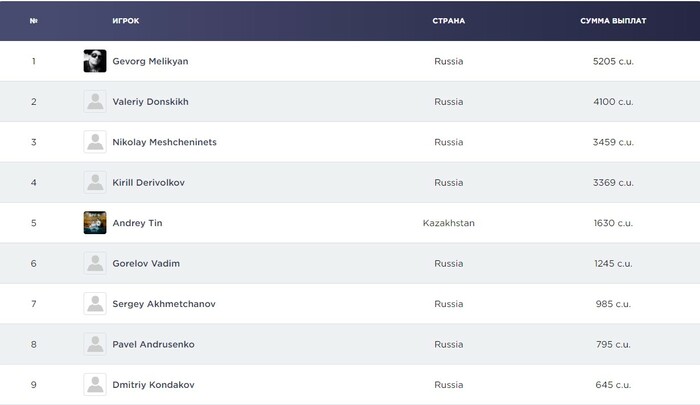
Task: Sort by the ИГРОК column header
Action: [126, 20]
